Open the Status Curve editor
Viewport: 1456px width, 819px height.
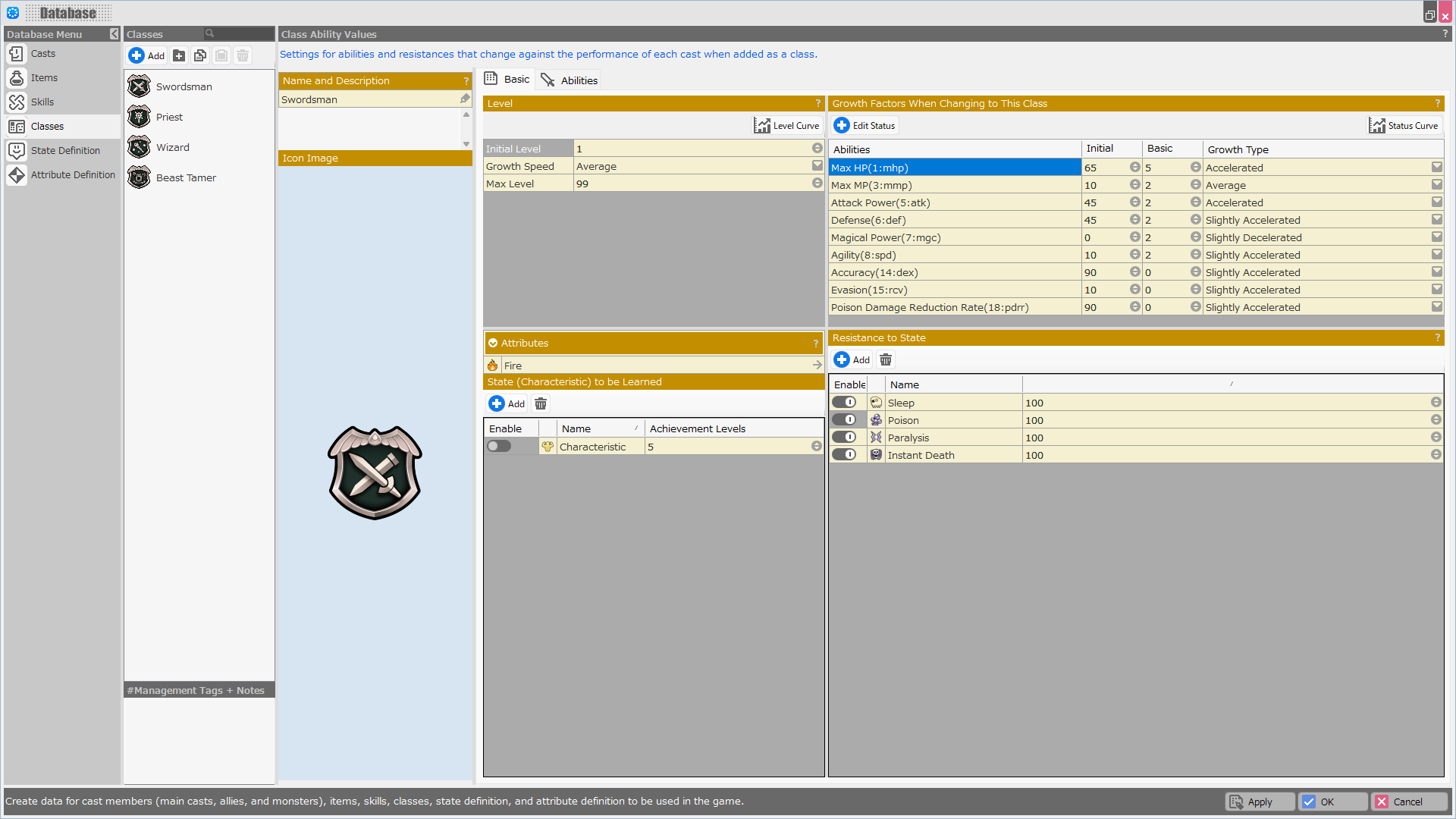(1404, 126)
